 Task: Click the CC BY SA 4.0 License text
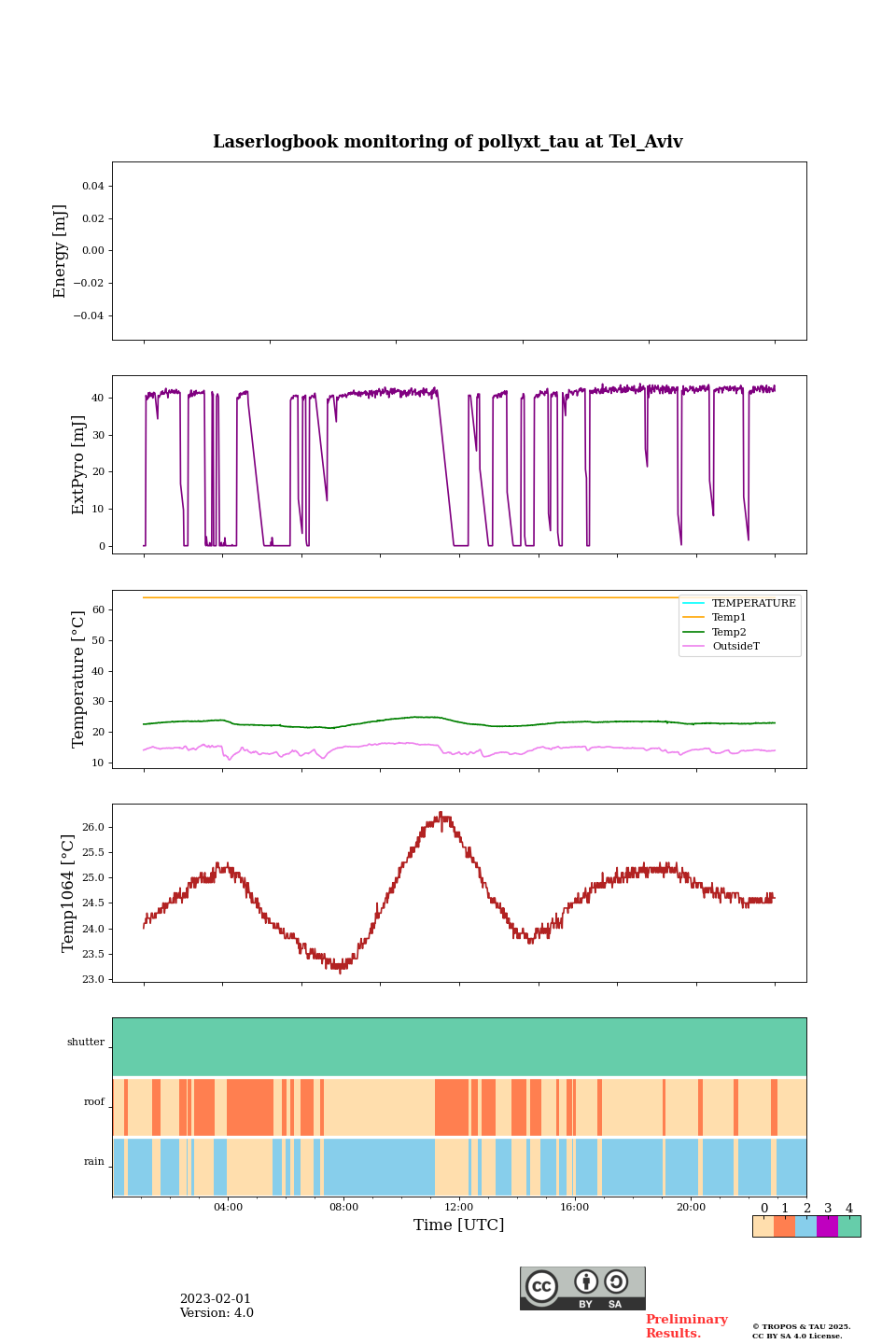pos(797,1336)
